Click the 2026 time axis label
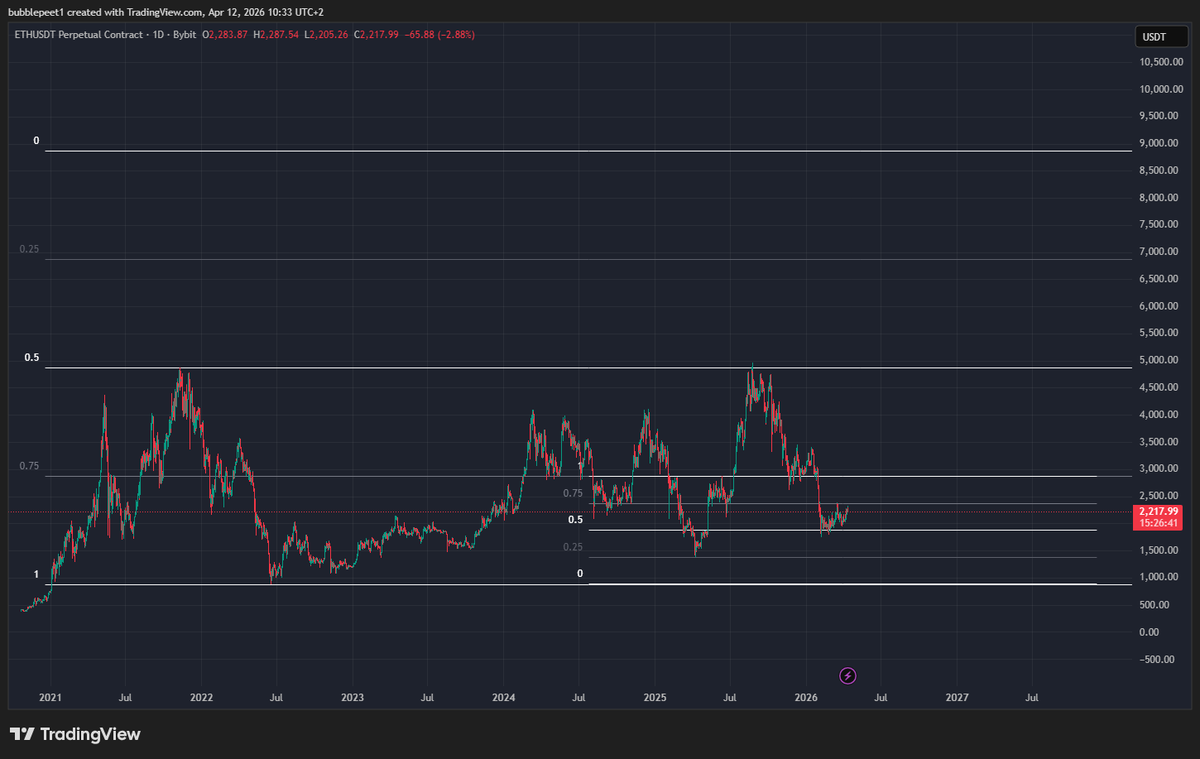 806,697
